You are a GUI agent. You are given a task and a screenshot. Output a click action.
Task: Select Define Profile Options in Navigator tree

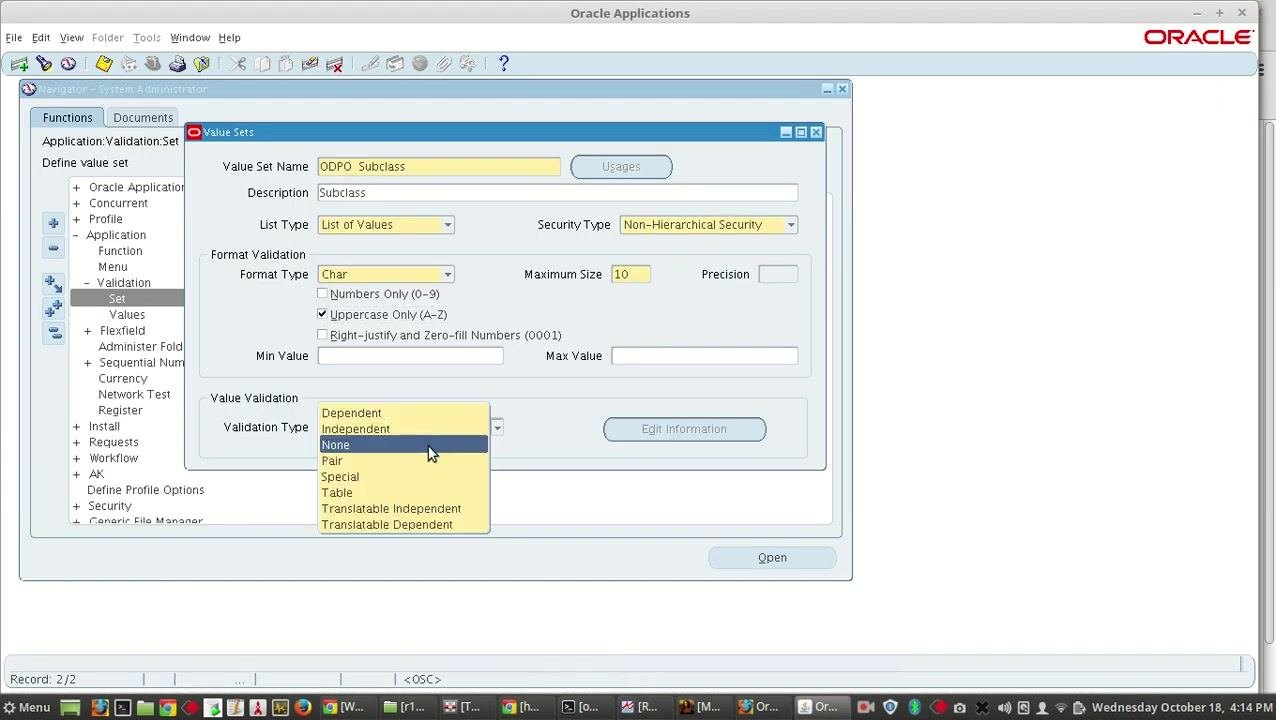[145, 490]
